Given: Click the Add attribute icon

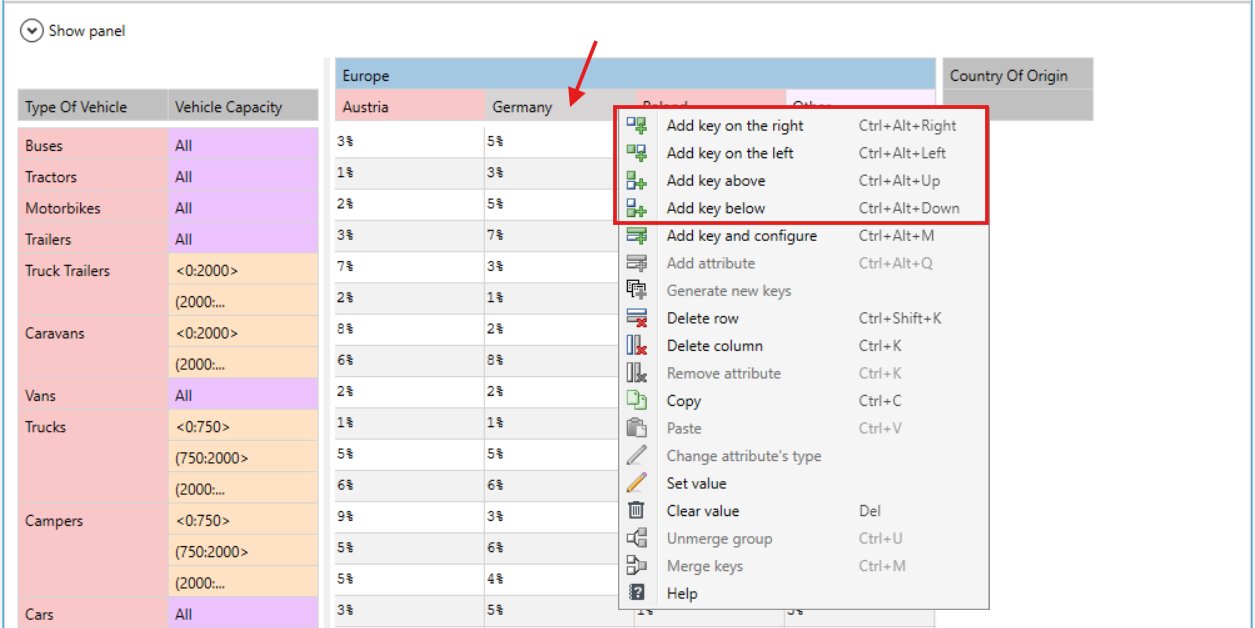Looking at the screenshot, I should coord(637,263).
